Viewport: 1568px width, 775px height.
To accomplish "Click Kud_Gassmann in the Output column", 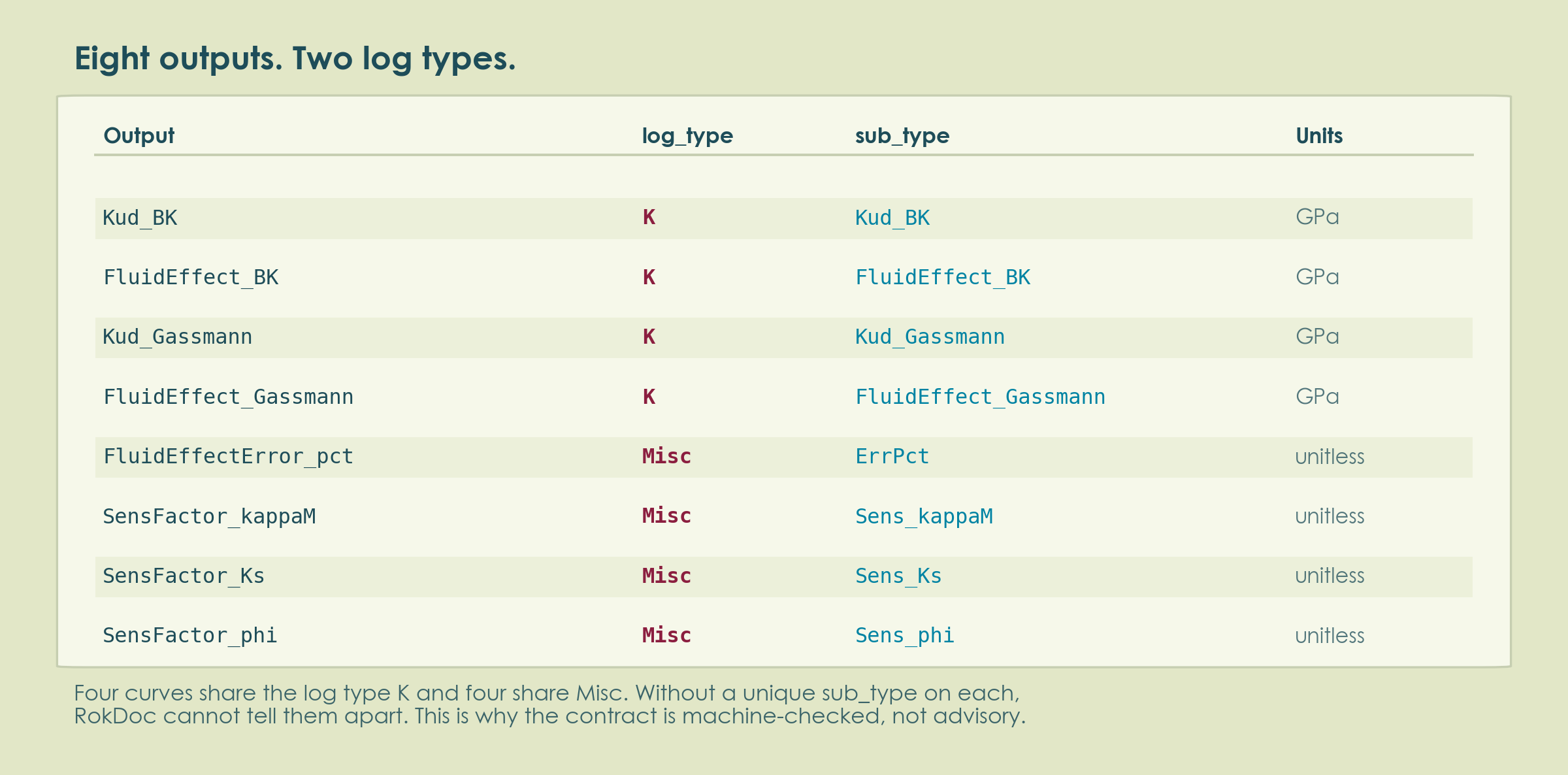I will click(177, 337).
